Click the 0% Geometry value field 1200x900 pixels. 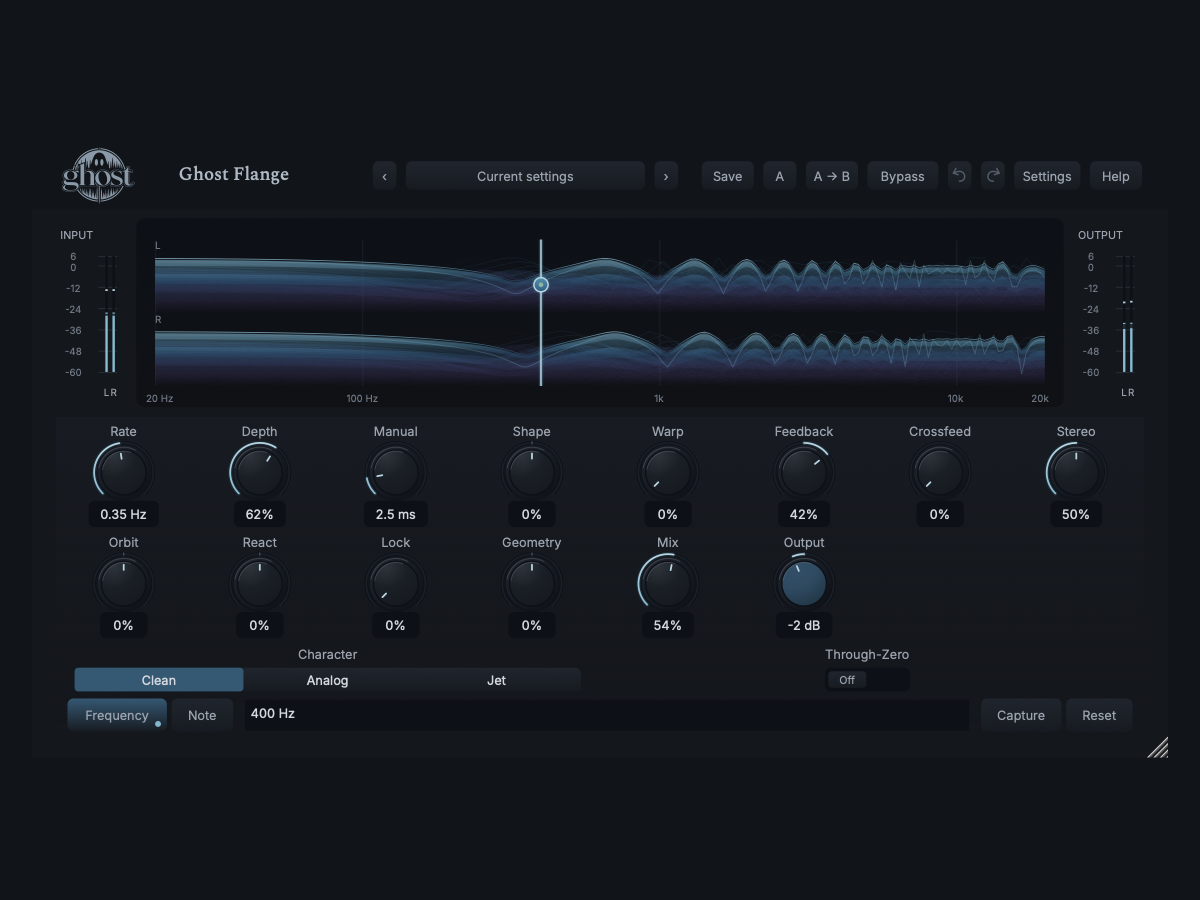[x=531, y=625]
